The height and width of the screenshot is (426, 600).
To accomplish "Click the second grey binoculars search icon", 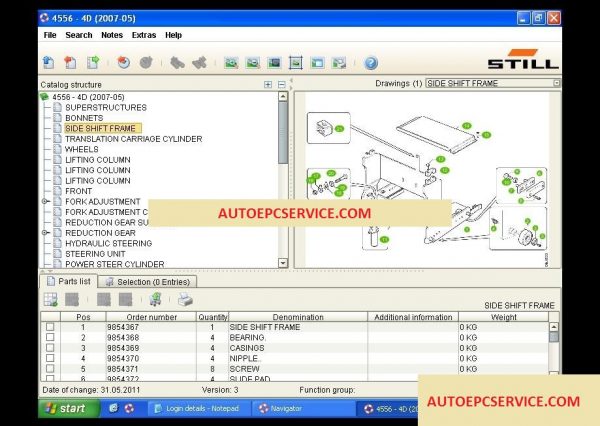I will coord(199,62).
